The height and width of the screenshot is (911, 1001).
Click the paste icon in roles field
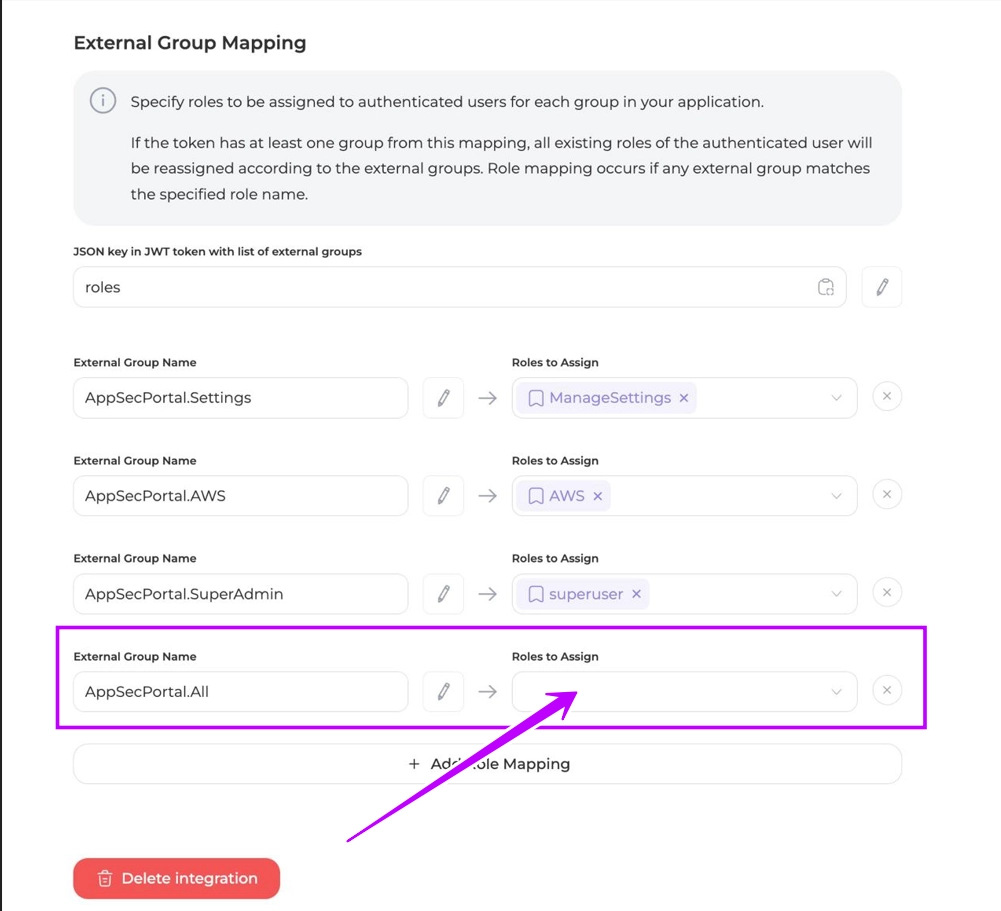point(826,287)
